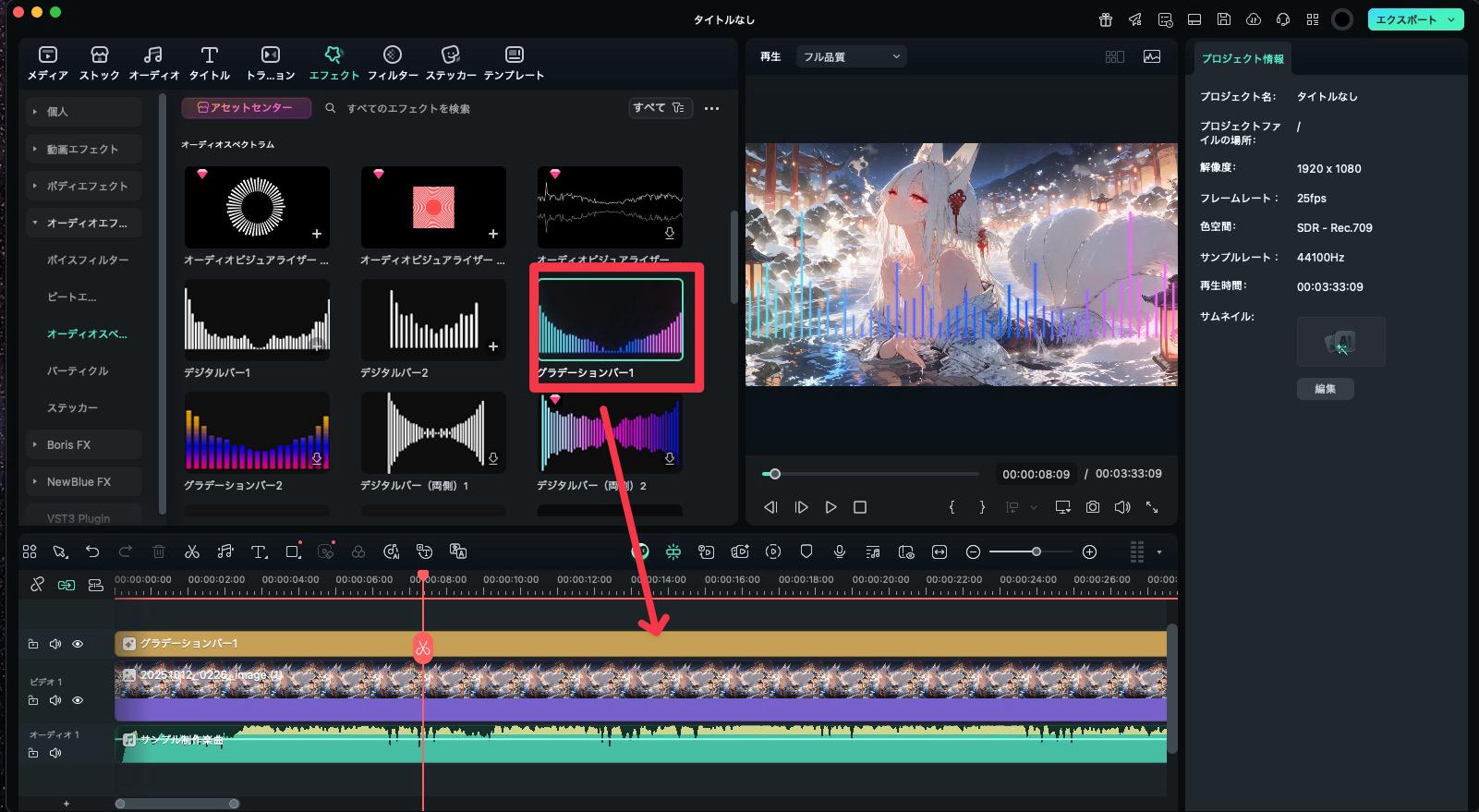Click the marker shield icon in timeline
Screen dimensions: 1479x812
click(x=806, y=551)
